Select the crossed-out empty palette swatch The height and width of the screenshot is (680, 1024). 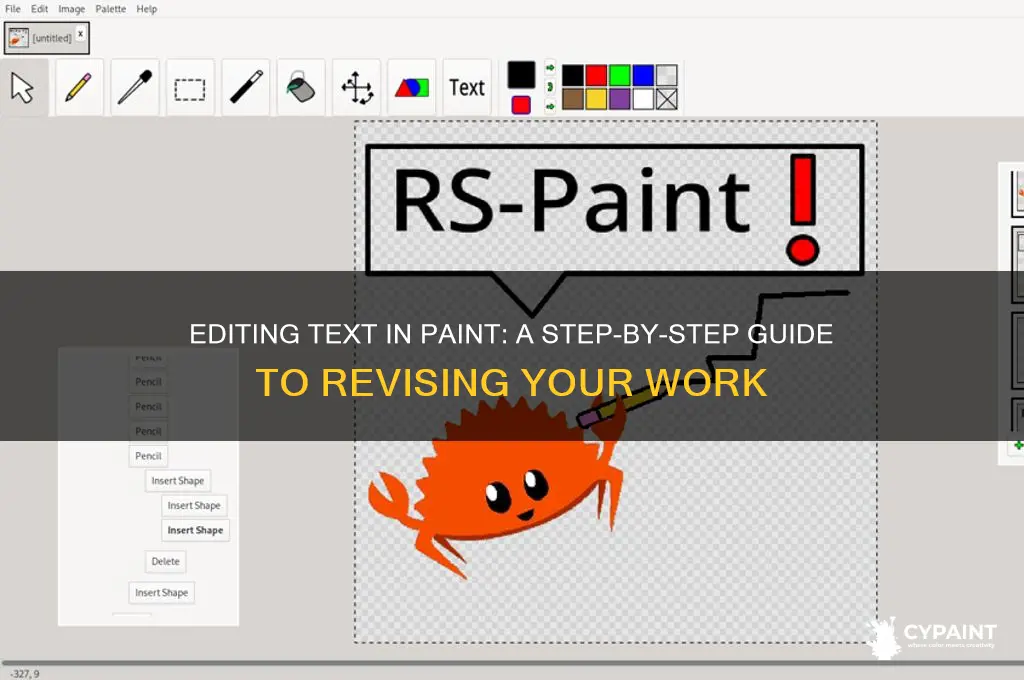[667, 99]
